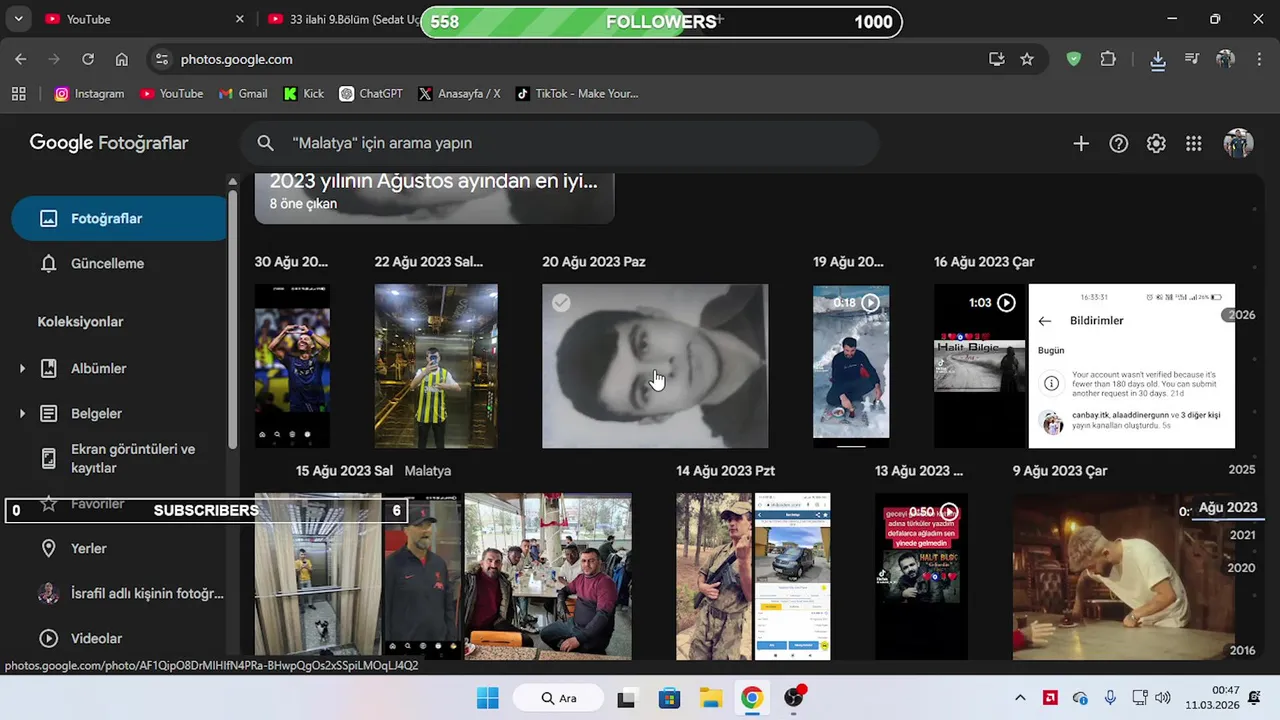
Task: Expand the Belgeler section
Action: (22, 414)
